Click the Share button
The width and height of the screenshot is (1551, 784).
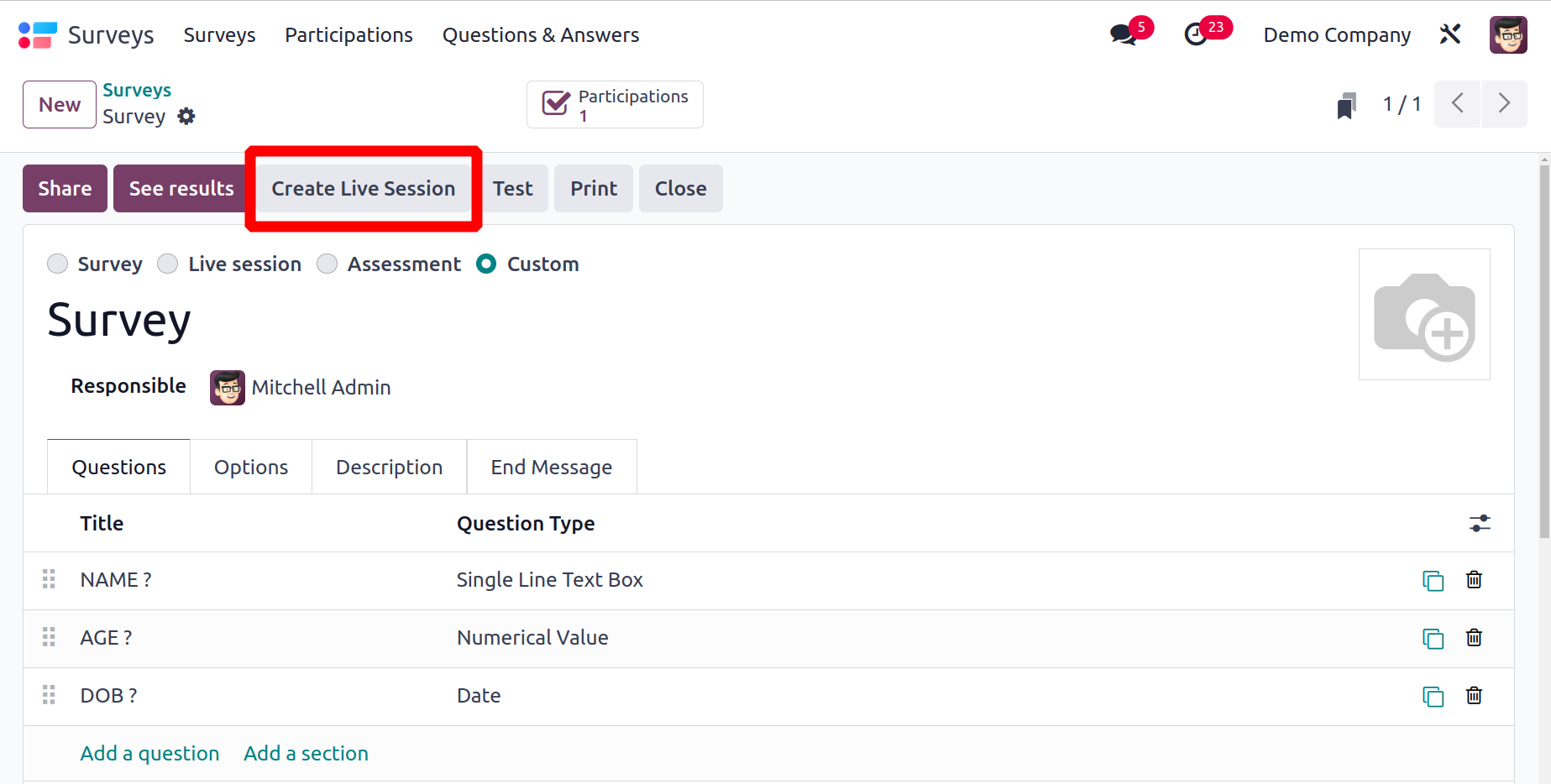coord(65,188)
